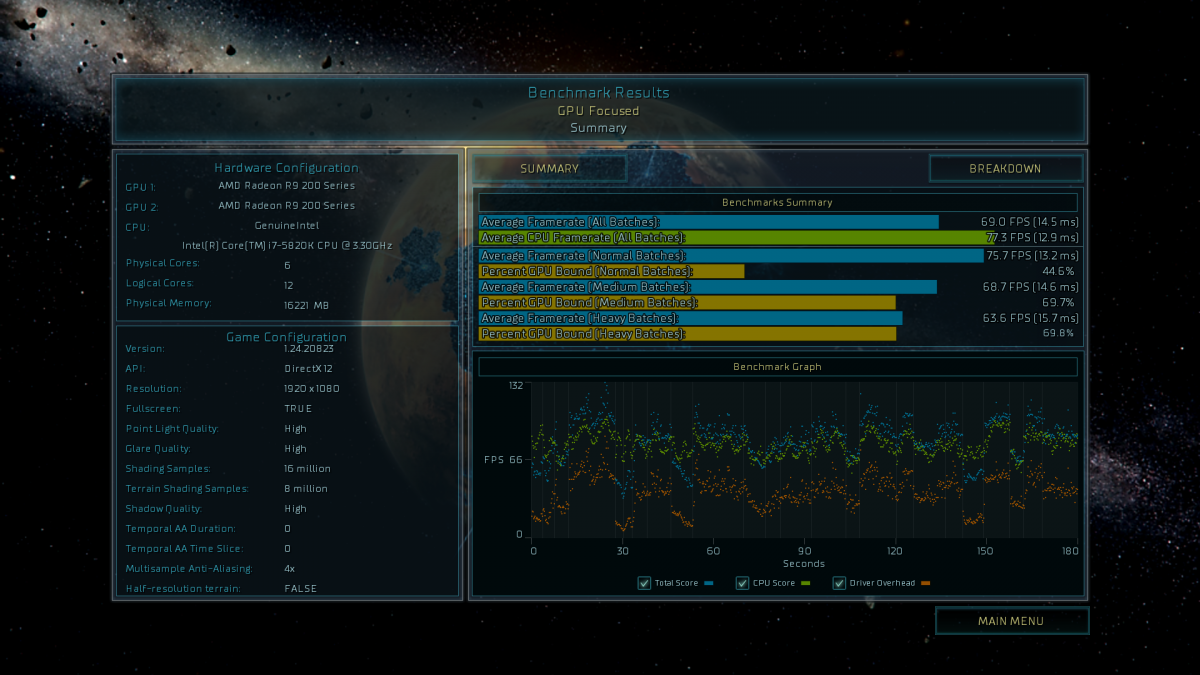Screen dimensions: 1200x675
Task: Select Average Framerate (Normal Batches) bar
Action: pos(731,256)
